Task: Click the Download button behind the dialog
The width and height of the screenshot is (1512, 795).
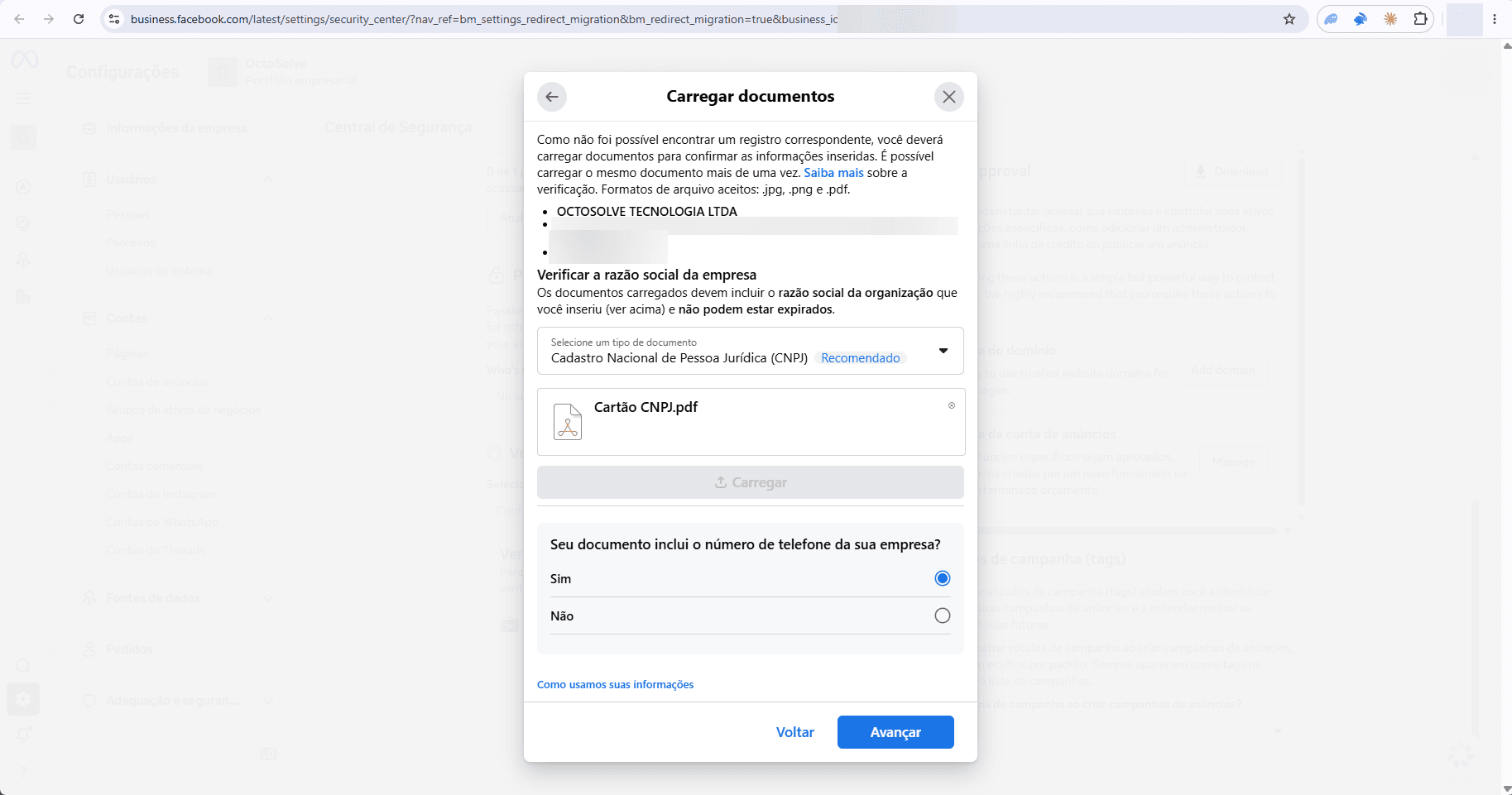Action: pyautogui.click(x=1231, y=171)
